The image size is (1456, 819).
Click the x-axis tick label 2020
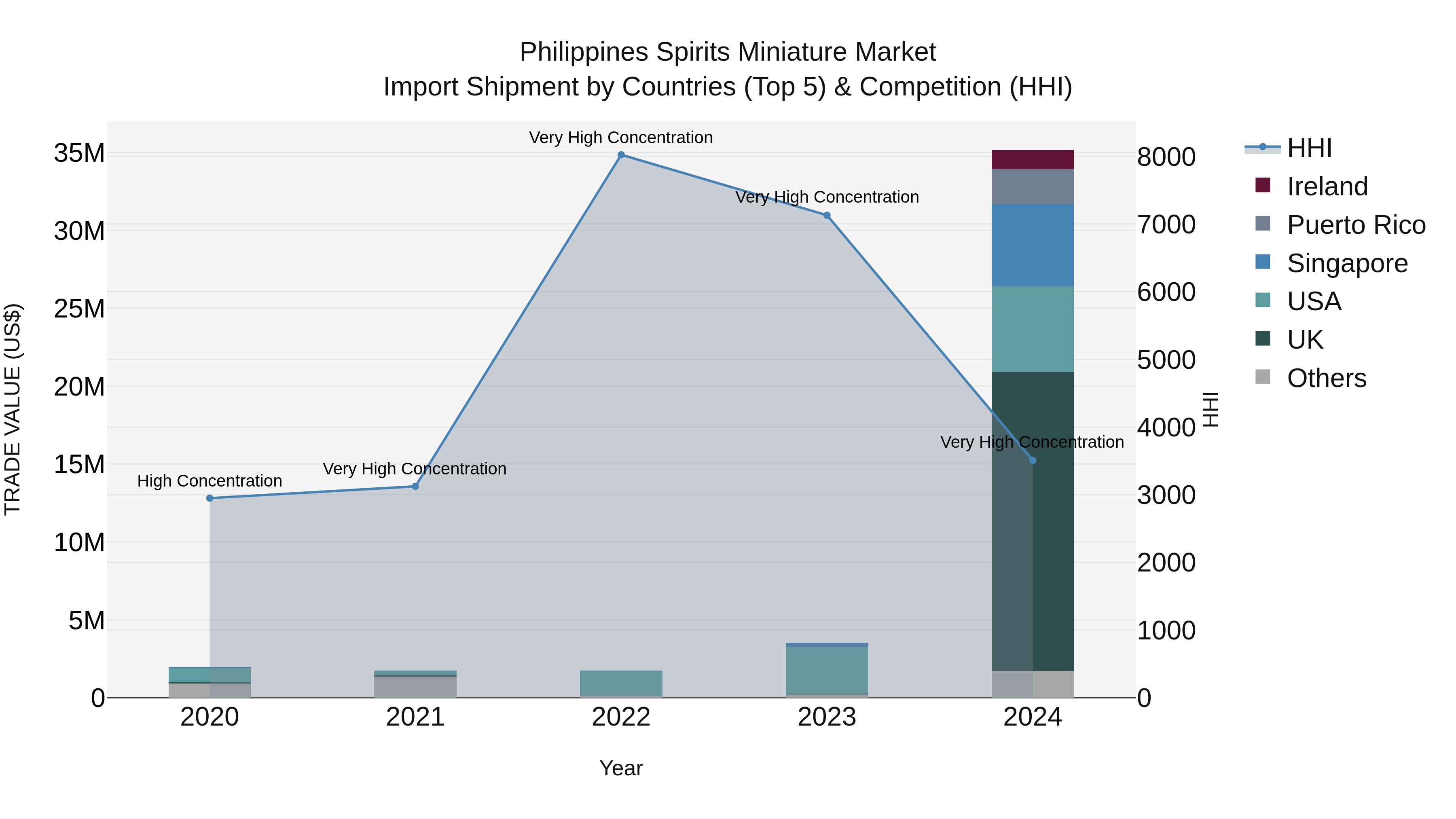[210, 717]
